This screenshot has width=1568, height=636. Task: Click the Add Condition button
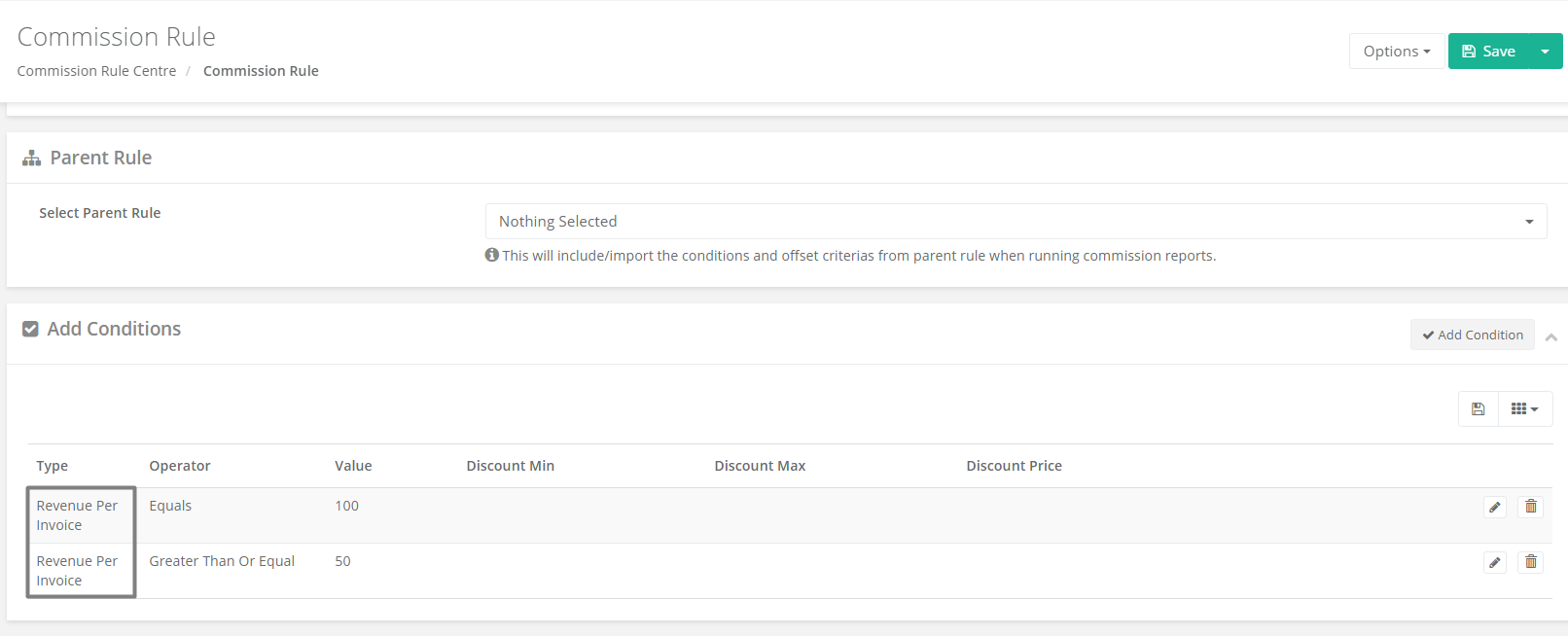point(1473,335)
